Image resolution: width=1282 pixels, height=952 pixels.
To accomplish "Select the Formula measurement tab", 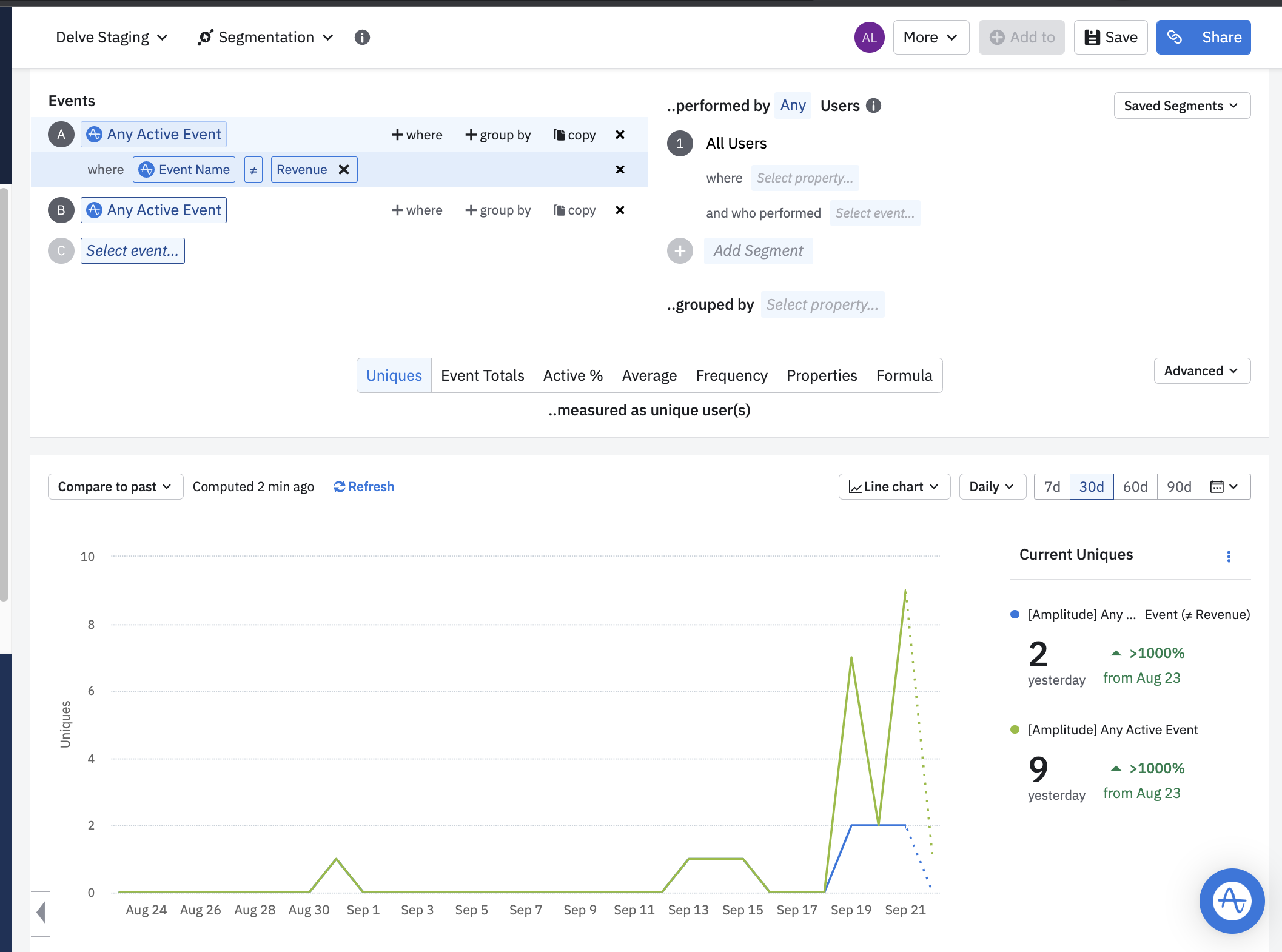I will tap(904, 376).
